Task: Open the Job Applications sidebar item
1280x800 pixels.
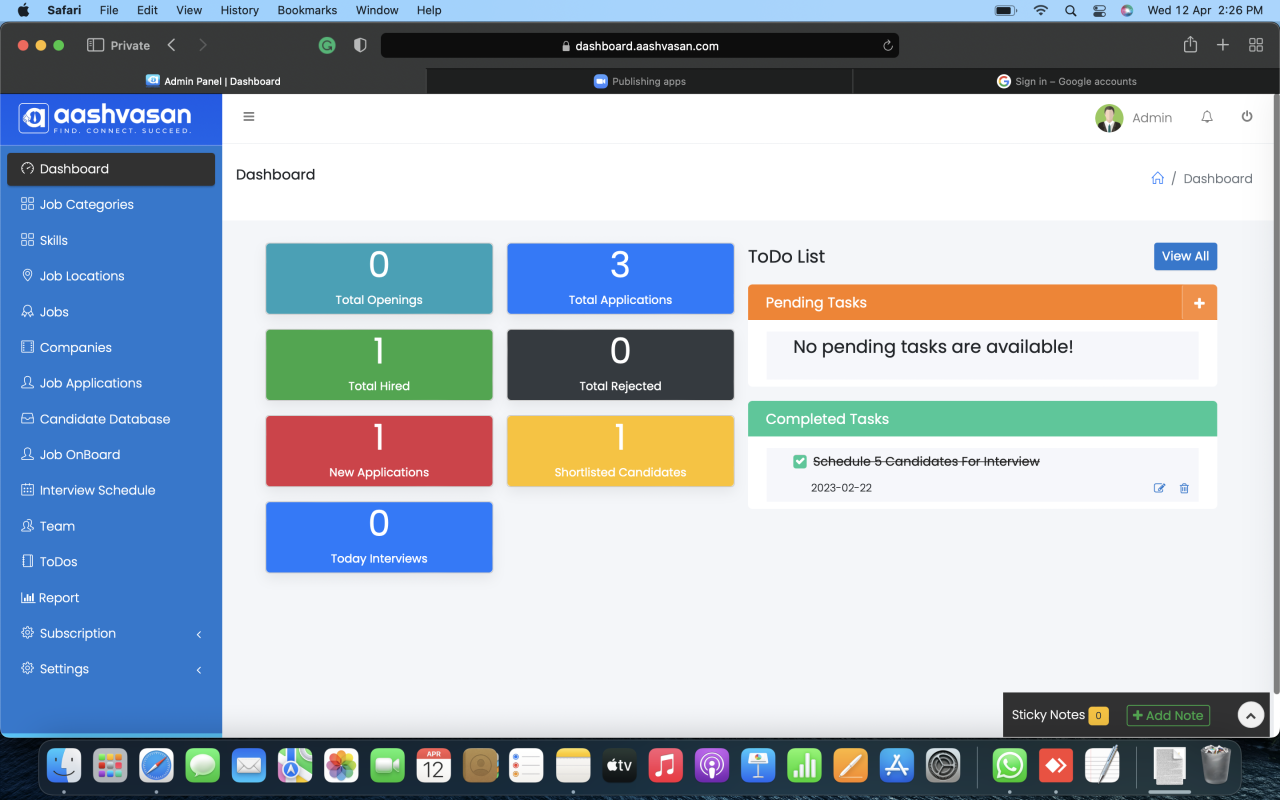Action: (x=90, y=383)
